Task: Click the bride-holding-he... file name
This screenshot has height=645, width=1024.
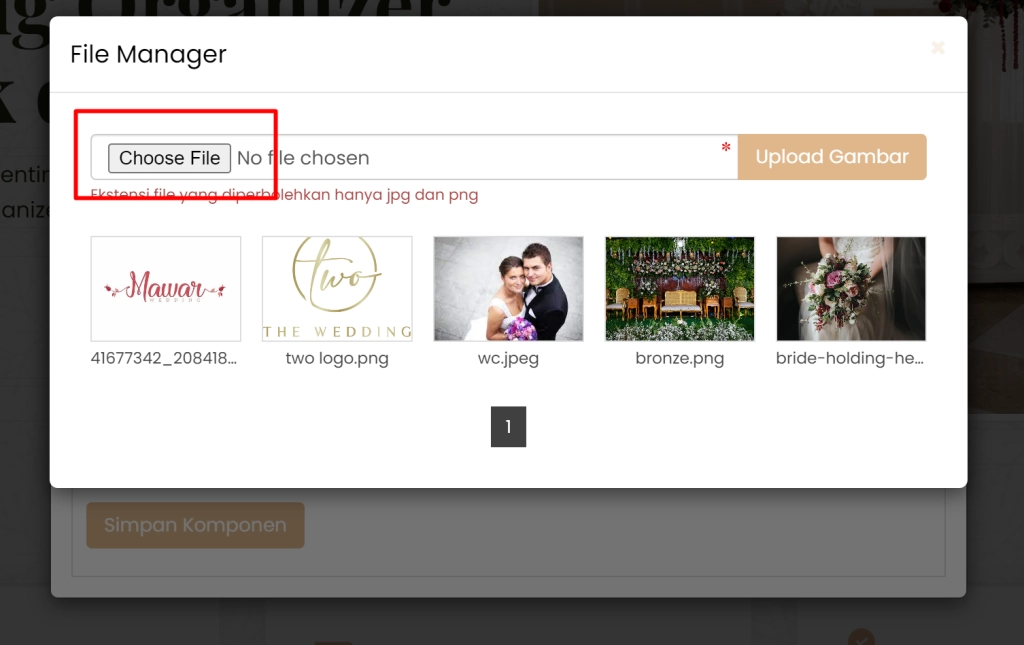Action: click(x=850, y=358)
